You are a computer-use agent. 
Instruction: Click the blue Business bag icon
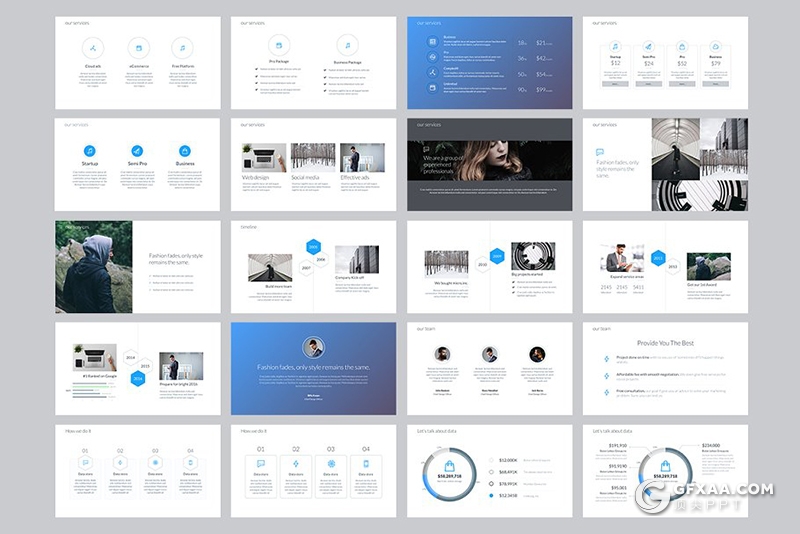click(184, 151)
